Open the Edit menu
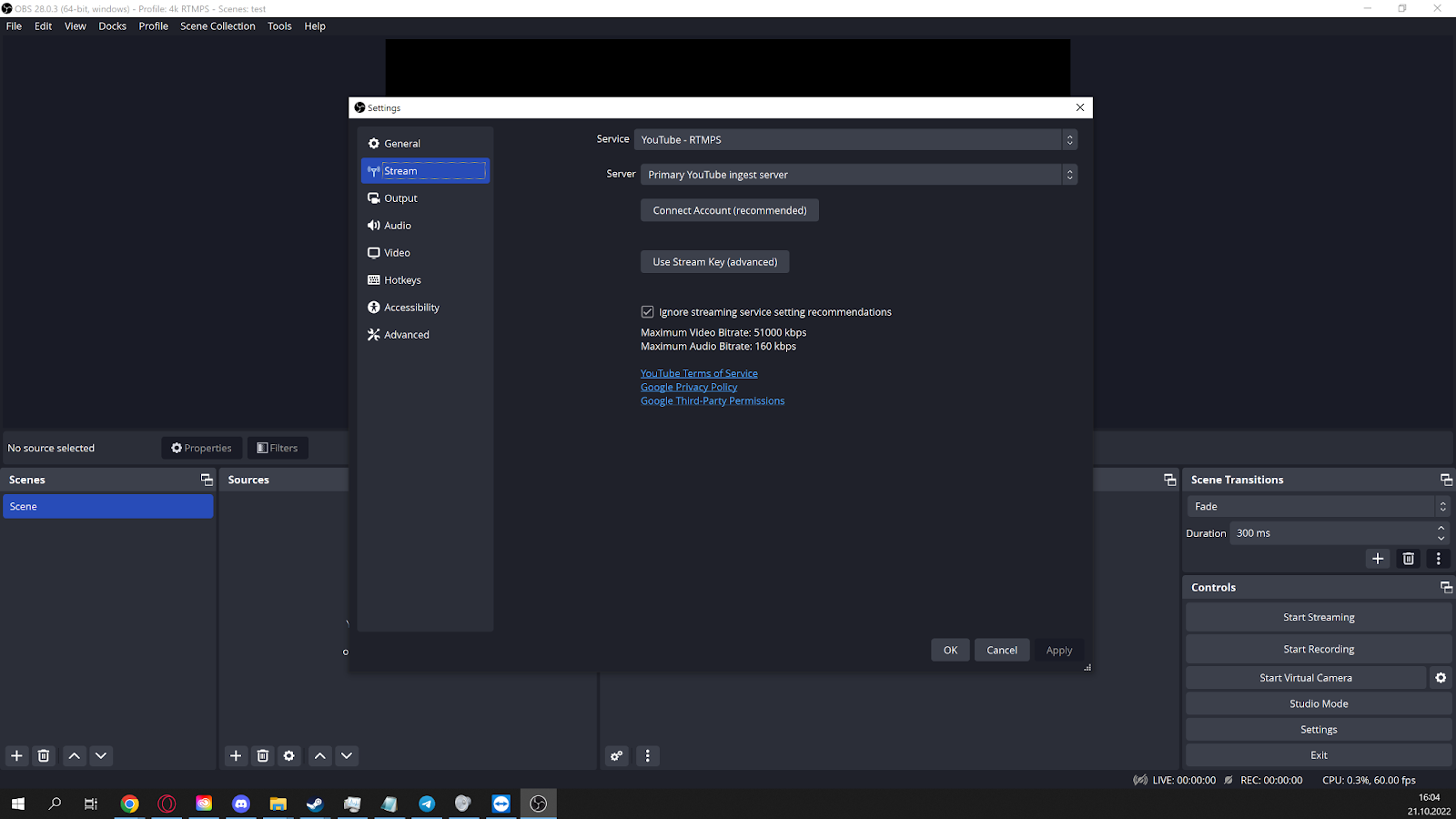Viewport: 1456px width, 819px height. pyautogui.click(x=43, y=26)
